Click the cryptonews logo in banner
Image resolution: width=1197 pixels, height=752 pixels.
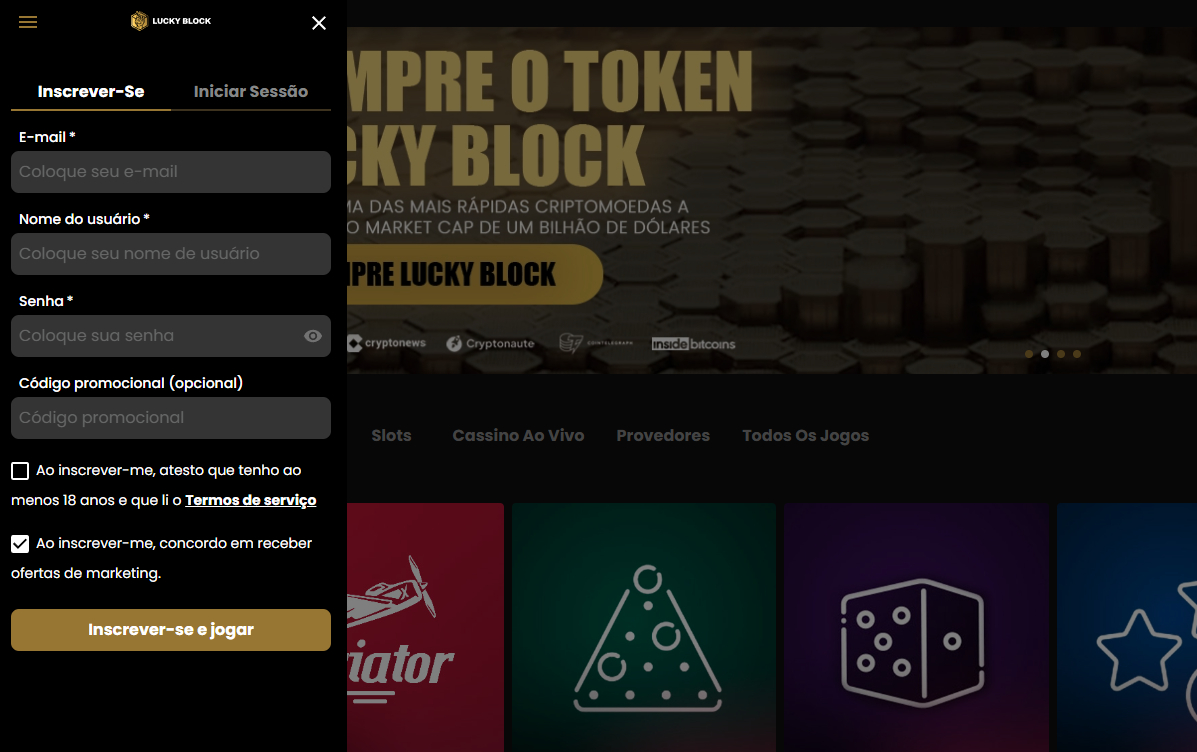[x=386, y=344]
